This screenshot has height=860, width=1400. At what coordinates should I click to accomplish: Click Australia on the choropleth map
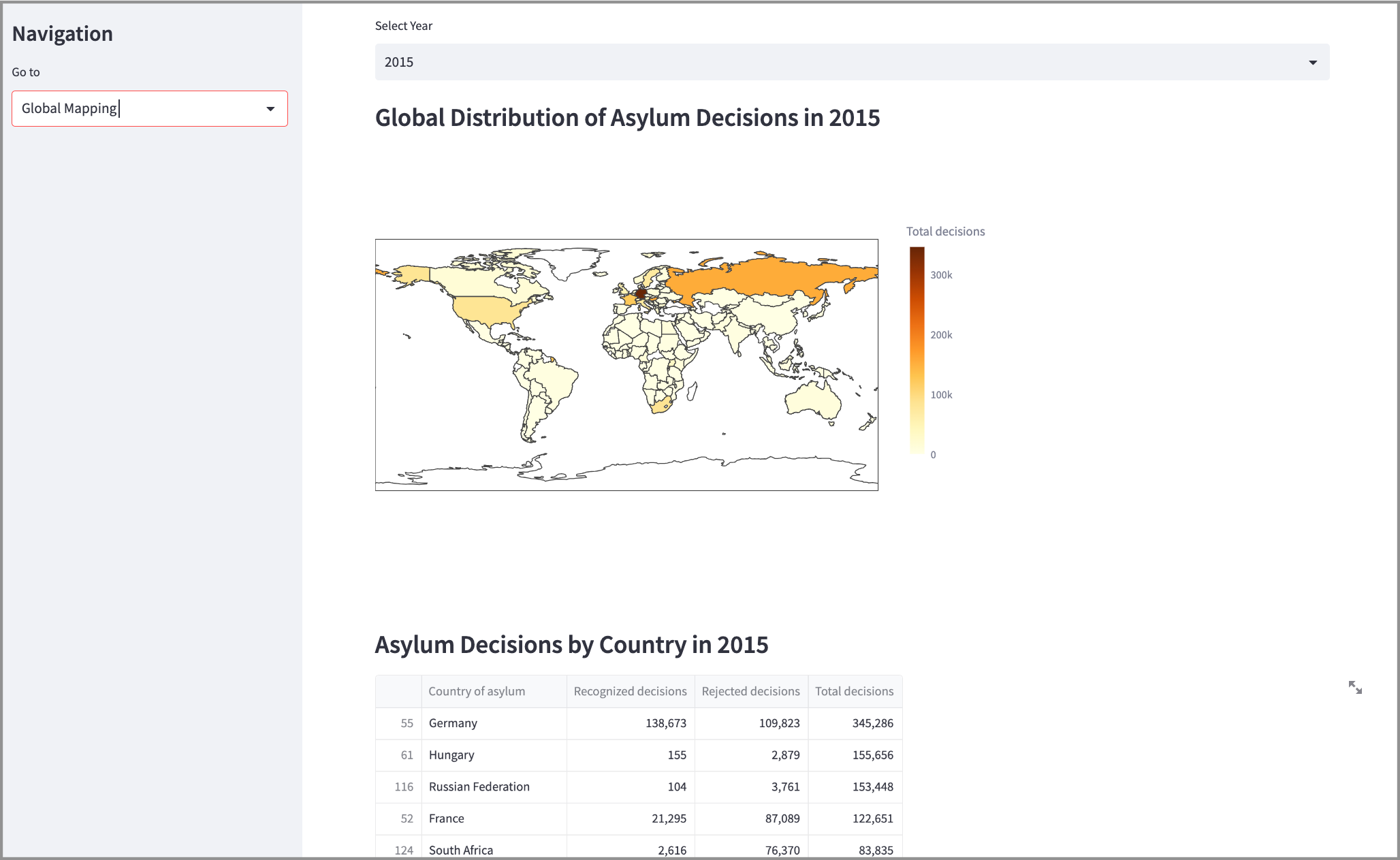click(812, 400)
